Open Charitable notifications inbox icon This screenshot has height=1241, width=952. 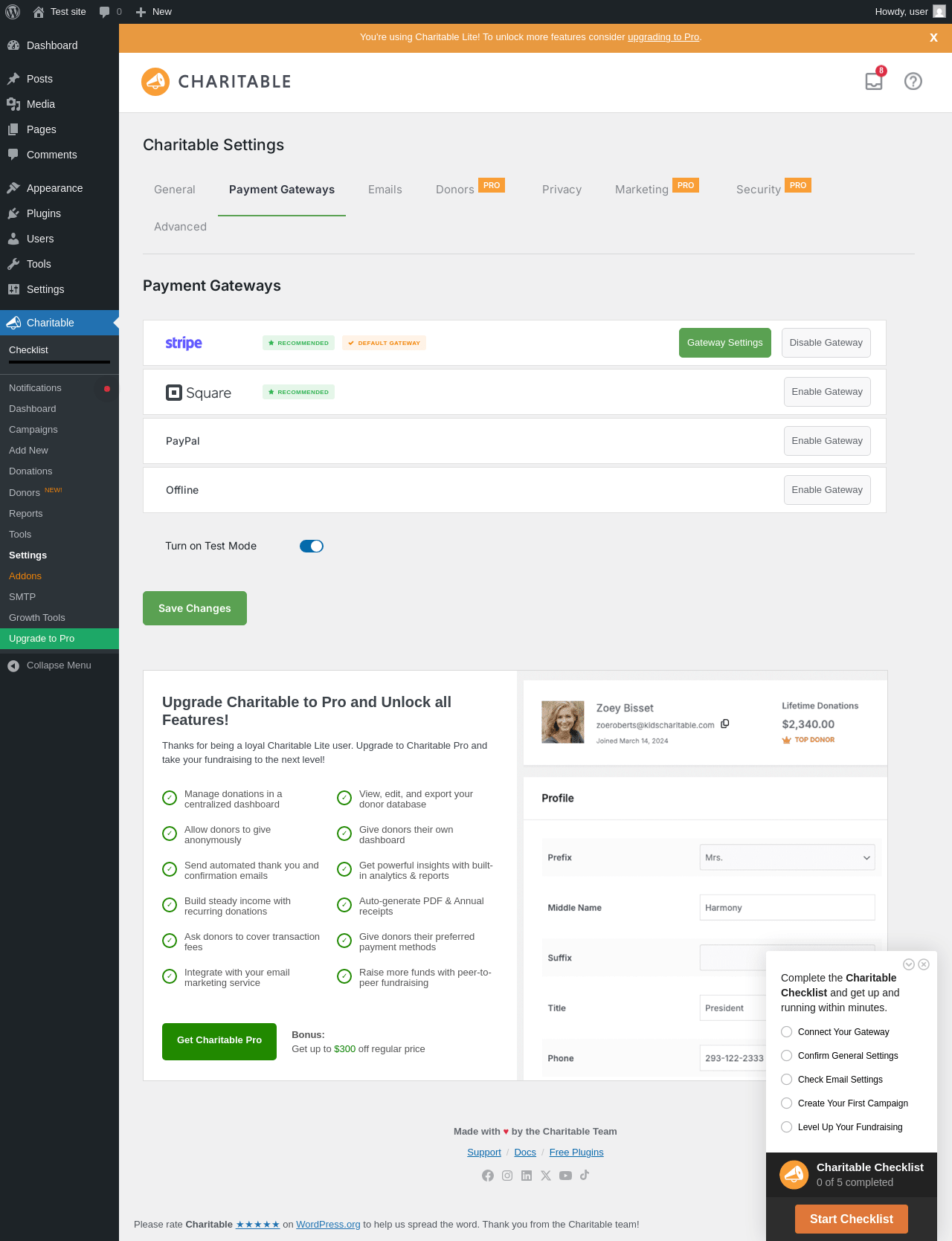coord(874,81)
